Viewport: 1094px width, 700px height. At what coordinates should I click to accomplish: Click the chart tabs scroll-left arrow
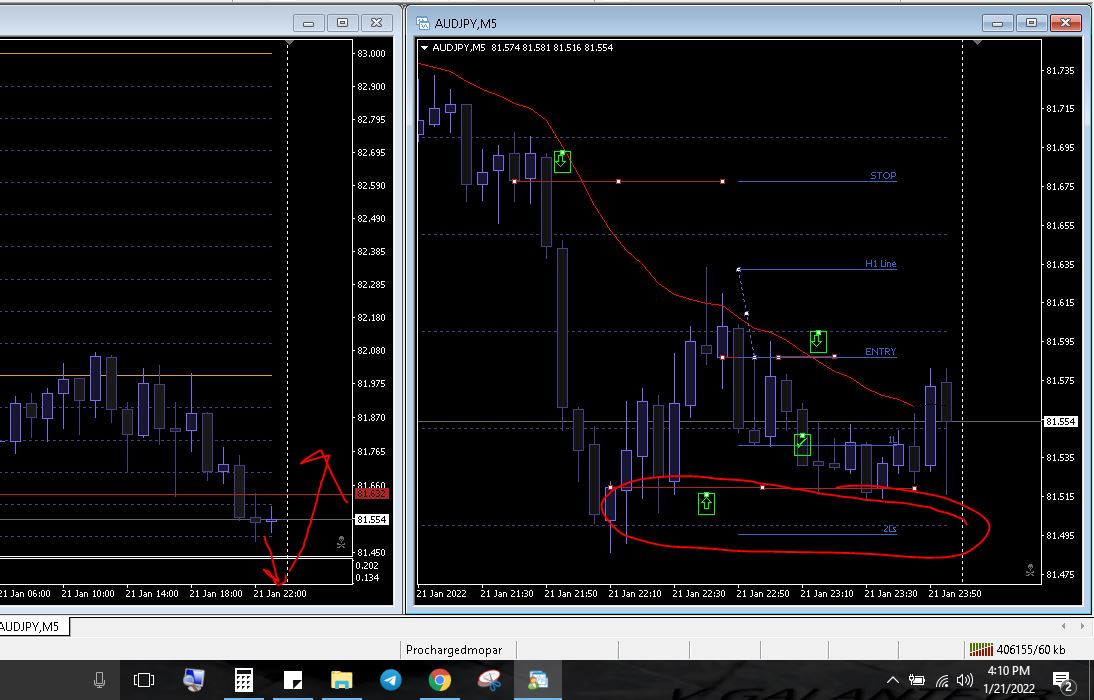pos(1063,626)
